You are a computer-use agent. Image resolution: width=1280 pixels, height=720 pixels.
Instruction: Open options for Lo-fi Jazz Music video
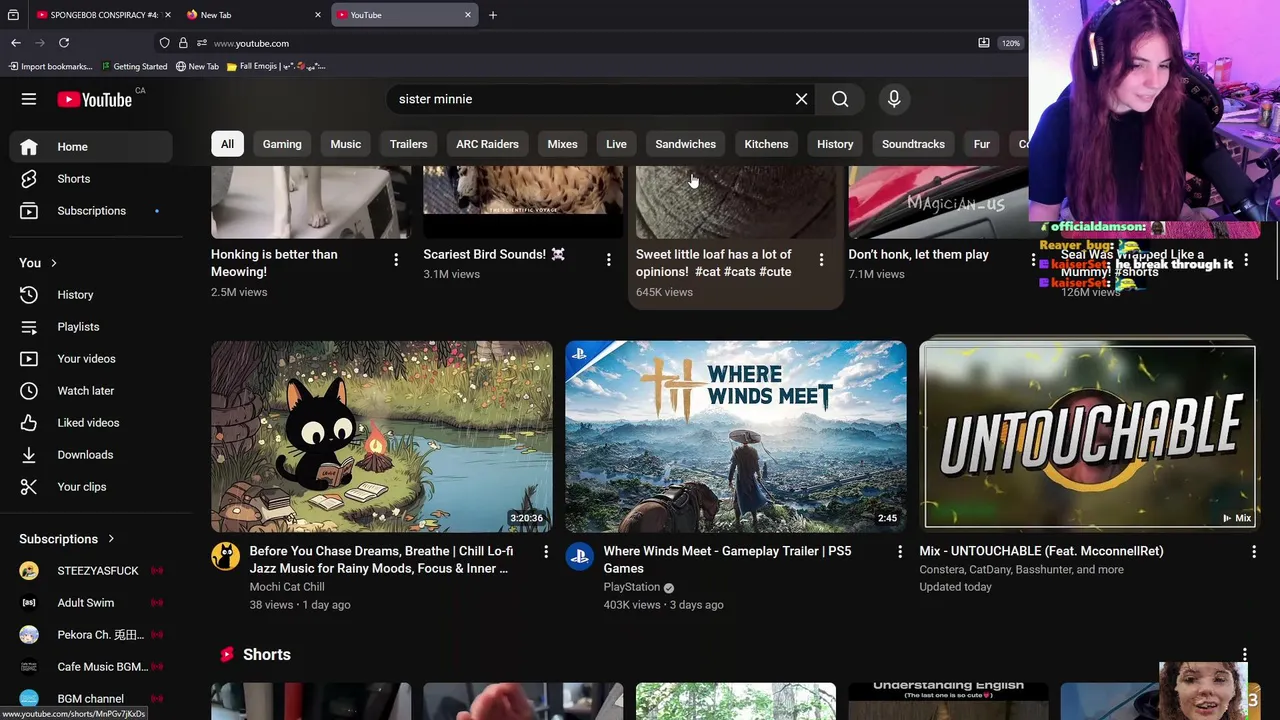(x=545, y=552)
